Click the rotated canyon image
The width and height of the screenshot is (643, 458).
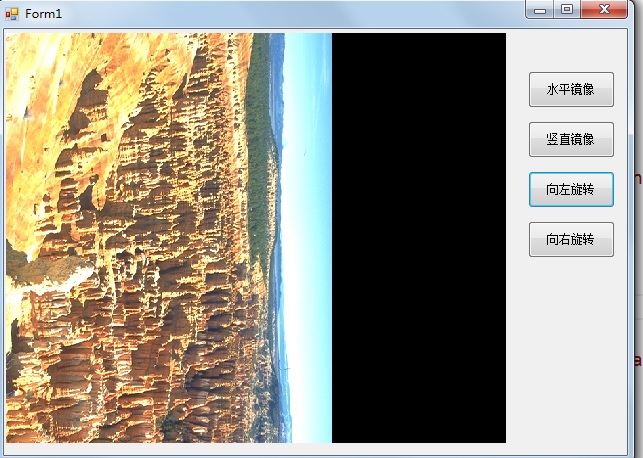coord(169,238)
